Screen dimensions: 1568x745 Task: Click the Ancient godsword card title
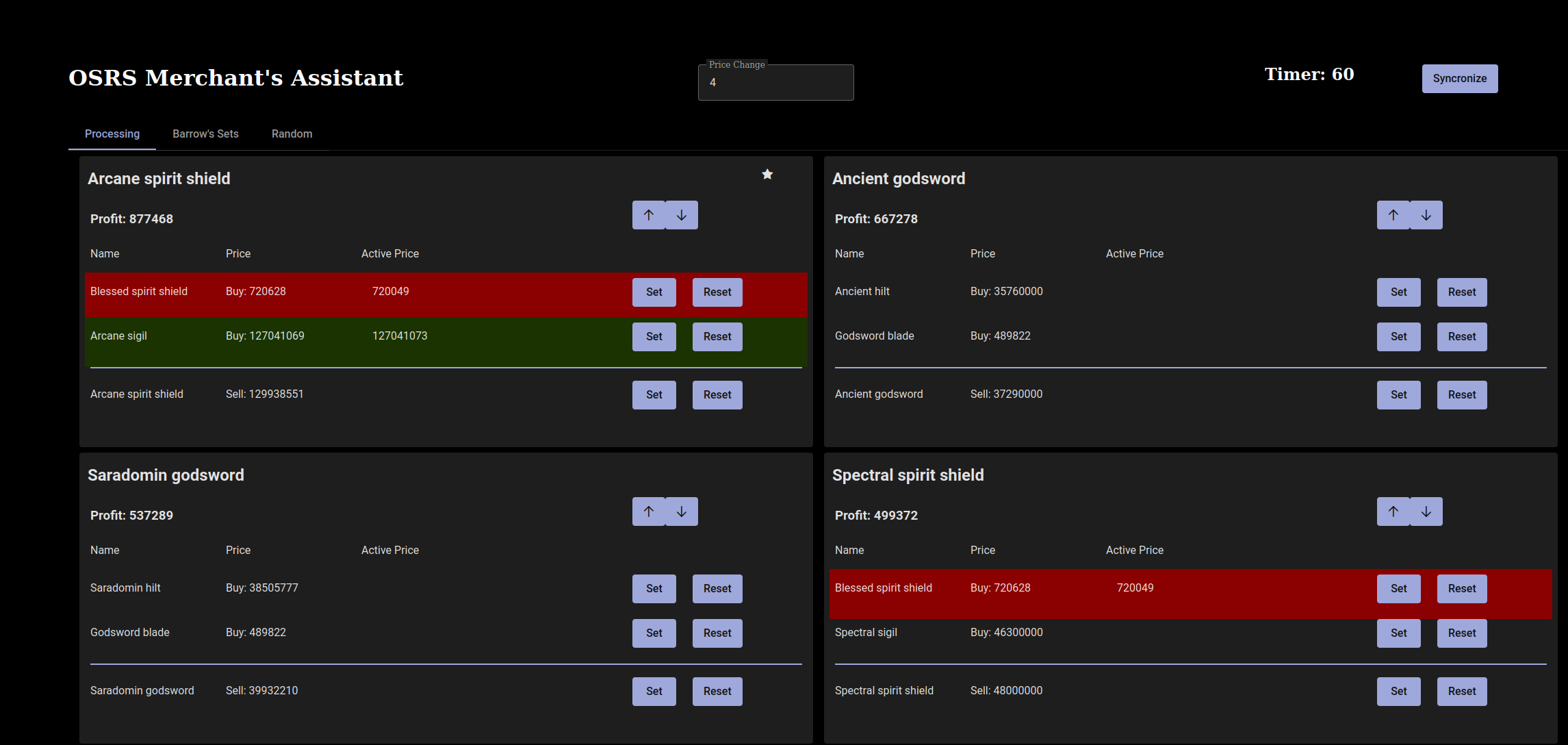(x=899, y=179)
